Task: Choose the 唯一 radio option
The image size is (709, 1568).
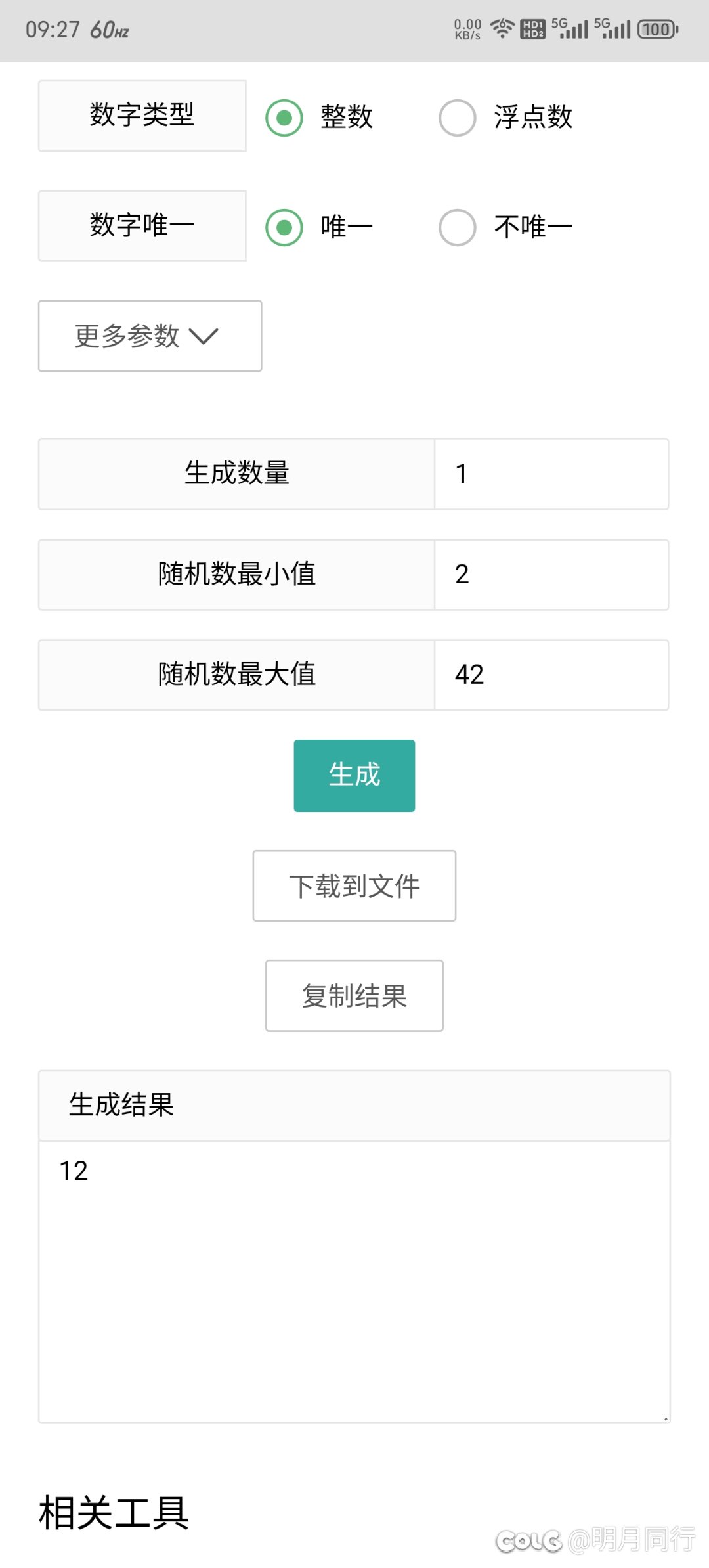Action: tap(284, 227)
